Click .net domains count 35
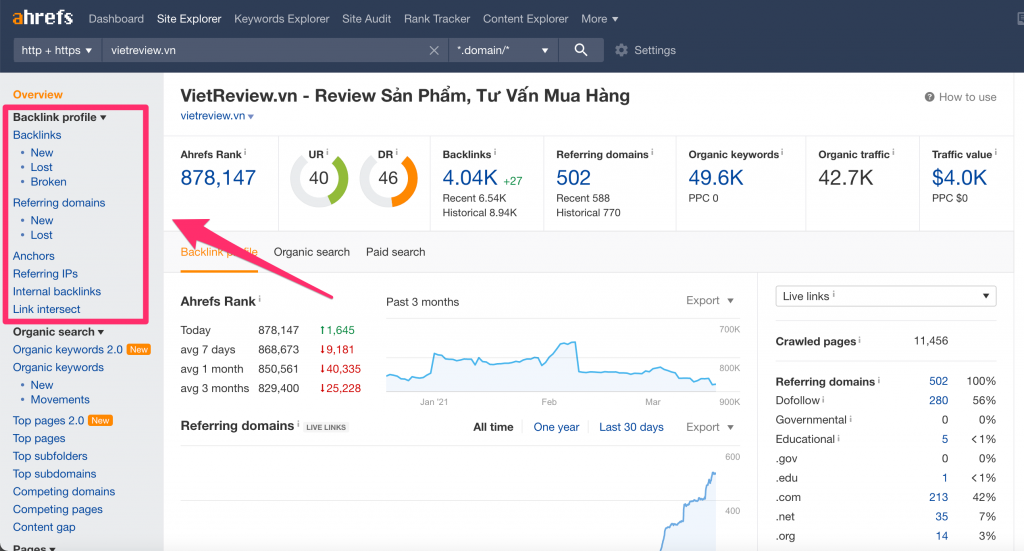1024x551 pixels. [x=942, y=516]
